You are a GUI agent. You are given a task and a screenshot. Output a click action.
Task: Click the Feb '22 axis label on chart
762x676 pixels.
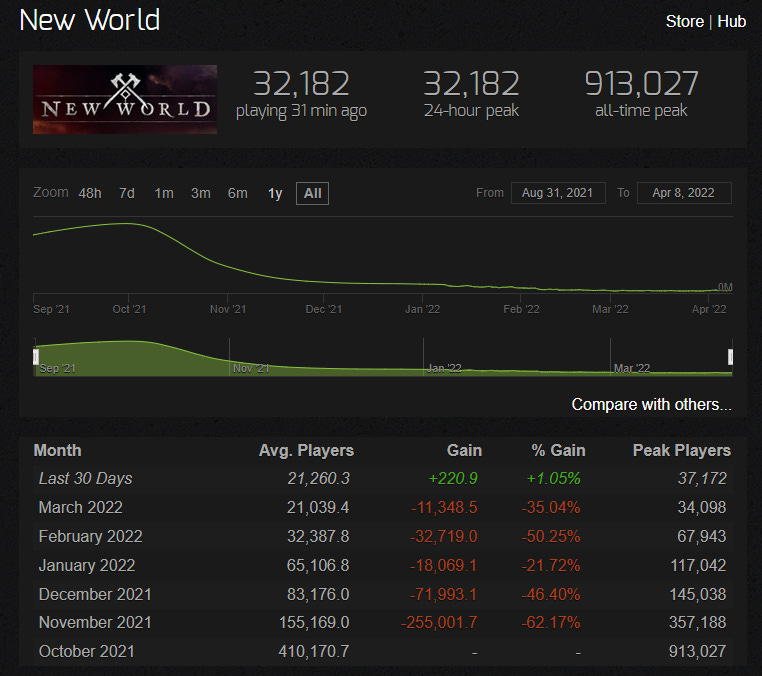tap(521, 309)
